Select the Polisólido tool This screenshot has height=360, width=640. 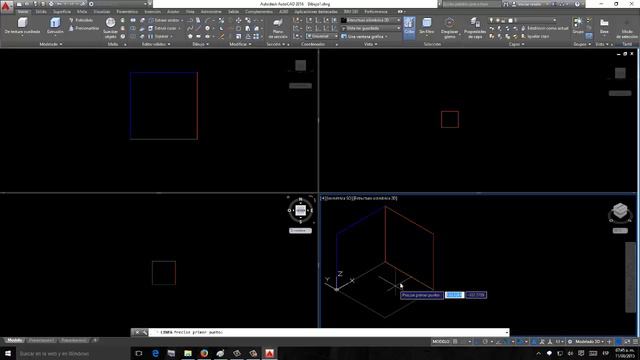(81, 20)
